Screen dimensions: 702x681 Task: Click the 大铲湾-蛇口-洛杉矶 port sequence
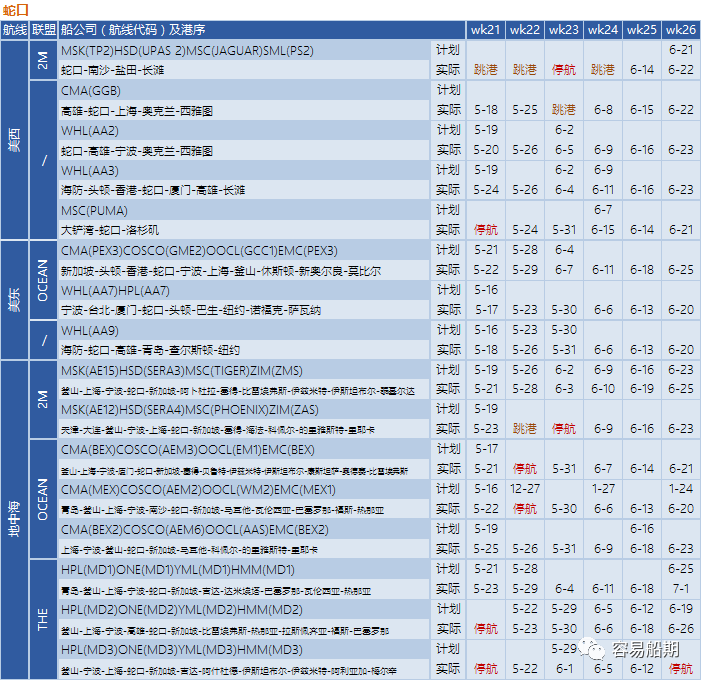tap(110, 230)
